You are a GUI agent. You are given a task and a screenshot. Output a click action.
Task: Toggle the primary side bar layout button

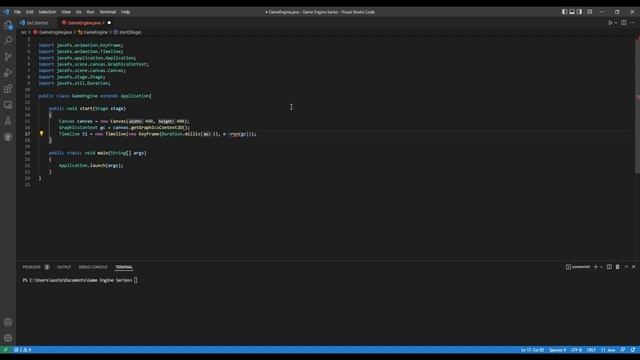pos(564,12)
